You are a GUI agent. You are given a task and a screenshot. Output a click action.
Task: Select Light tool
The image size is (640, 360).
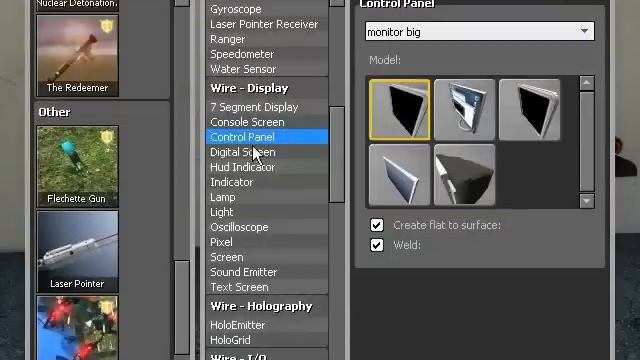(x=267, y=212)
